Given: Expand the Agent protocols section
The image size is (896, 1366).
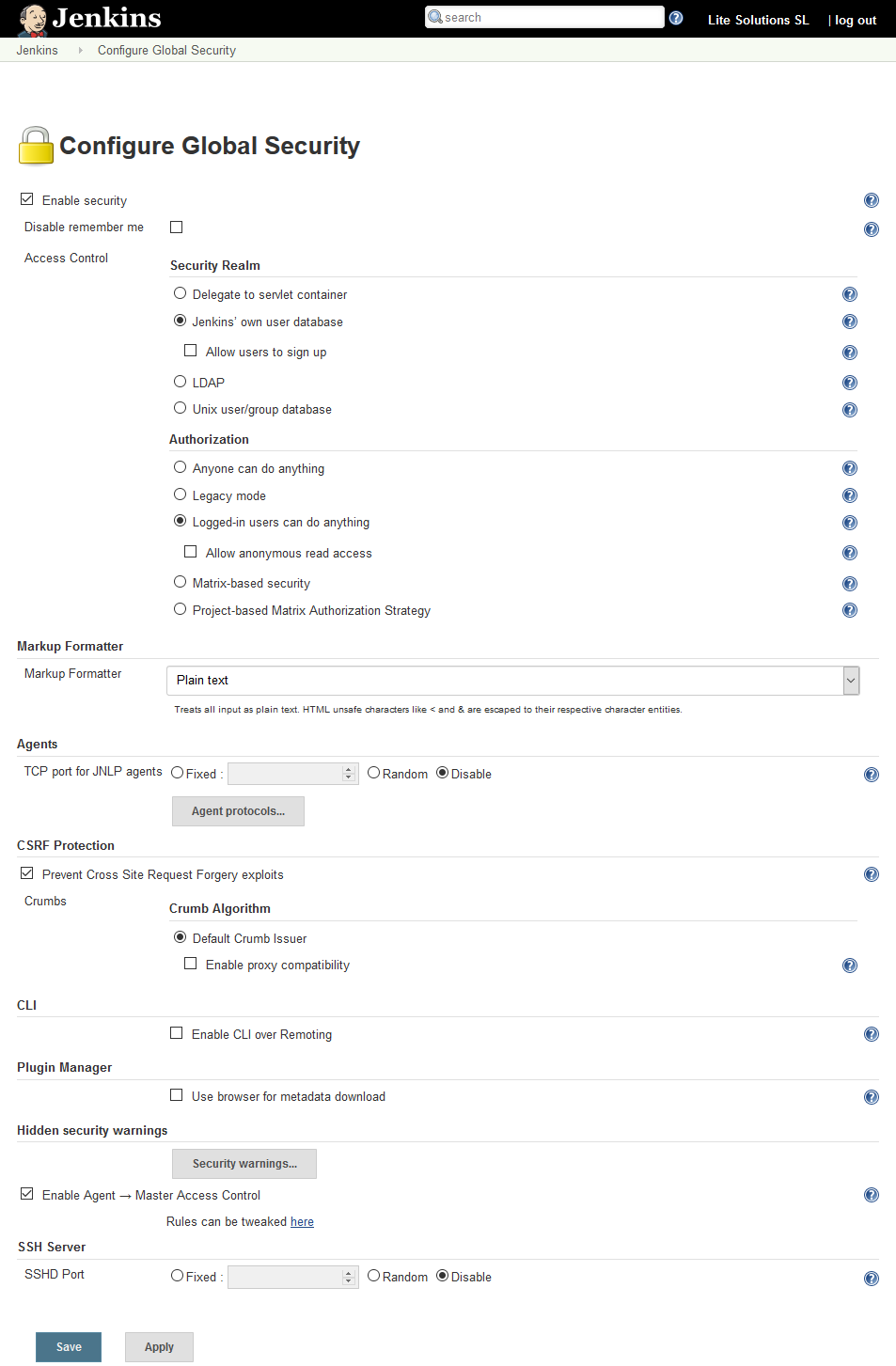Looking at the screenshot, I should (238, 811).
